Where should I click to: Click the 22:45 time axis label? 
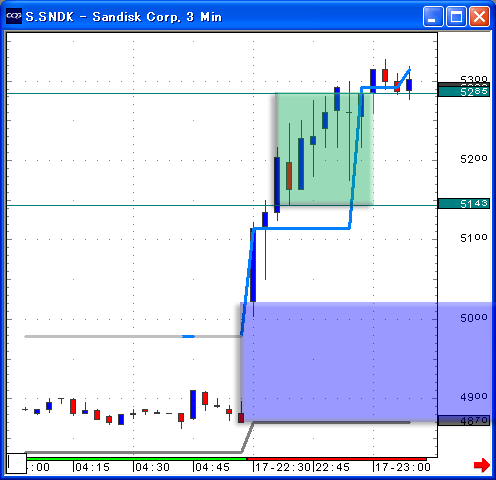(332, 467)
